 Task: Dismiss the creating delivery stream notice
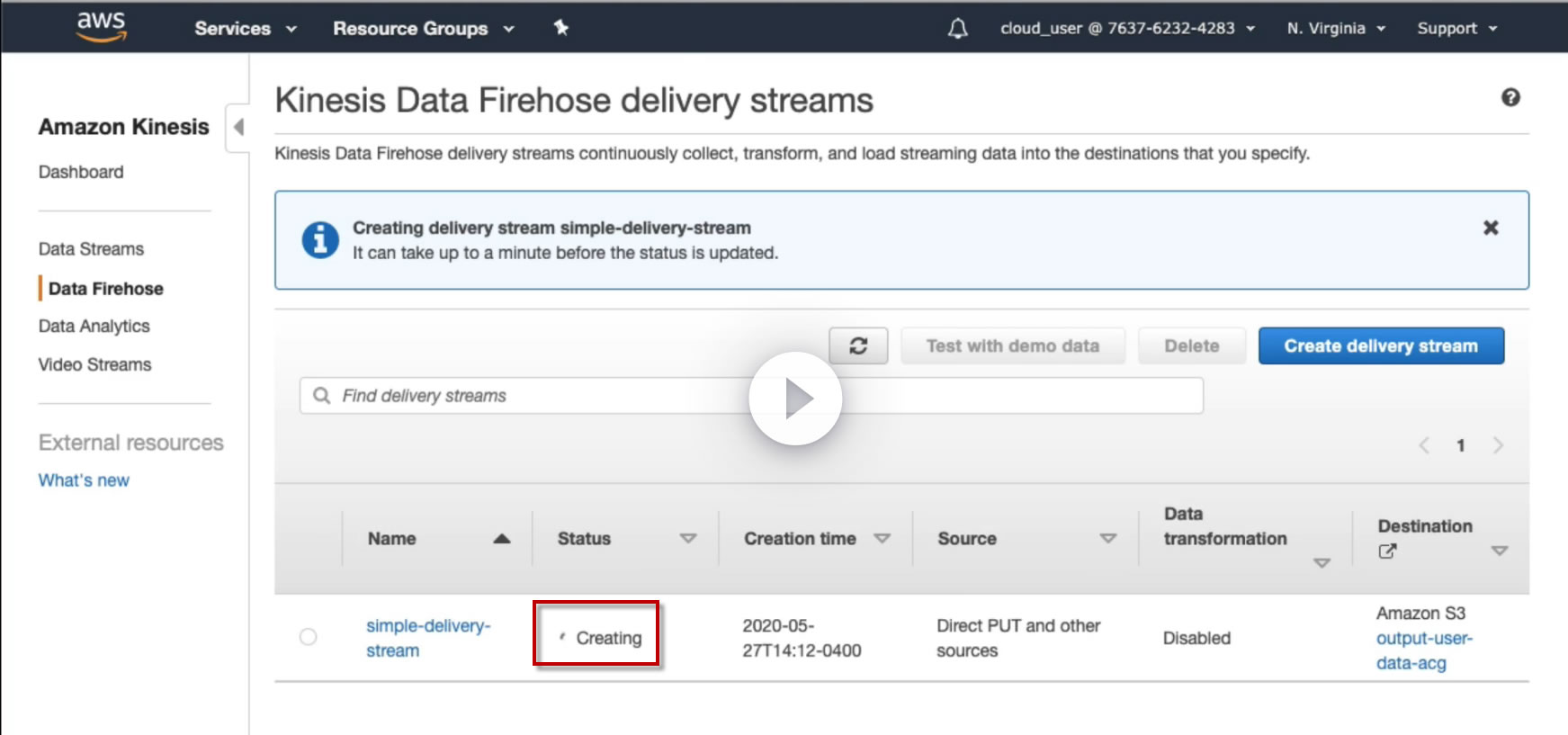[x=1491, y=228]
